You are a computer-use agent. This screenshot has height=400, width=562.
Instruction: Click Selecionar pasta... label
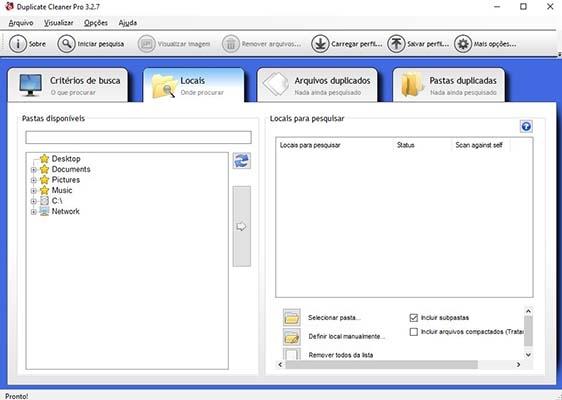(334, 318)
